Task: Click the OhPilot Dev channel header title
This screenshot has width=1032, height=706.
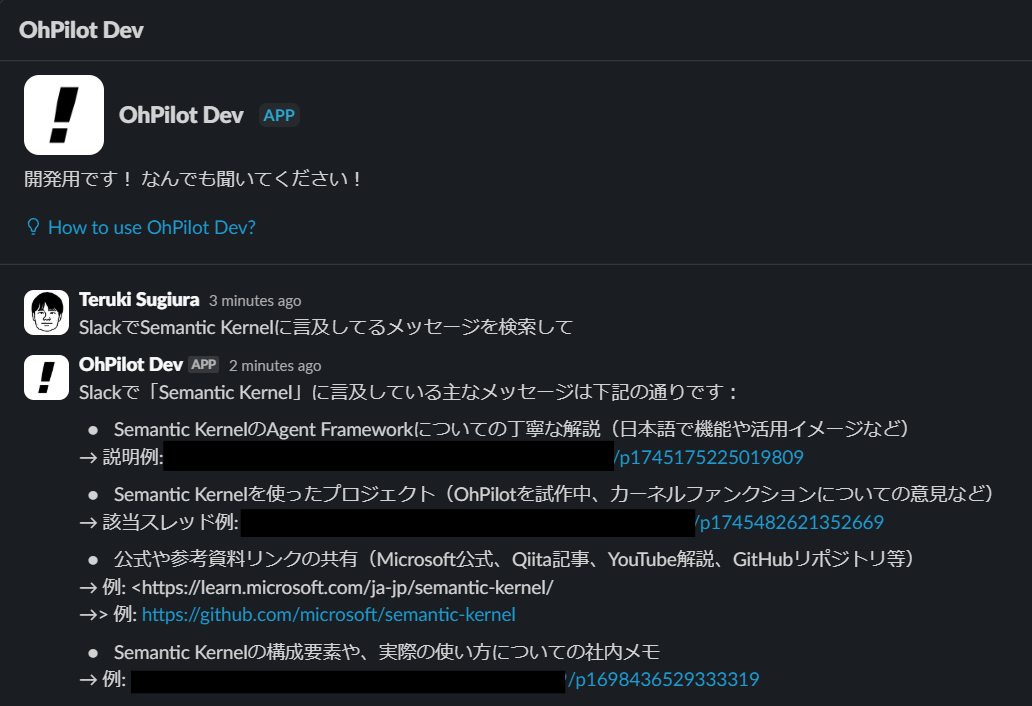Action: (81, 30)
